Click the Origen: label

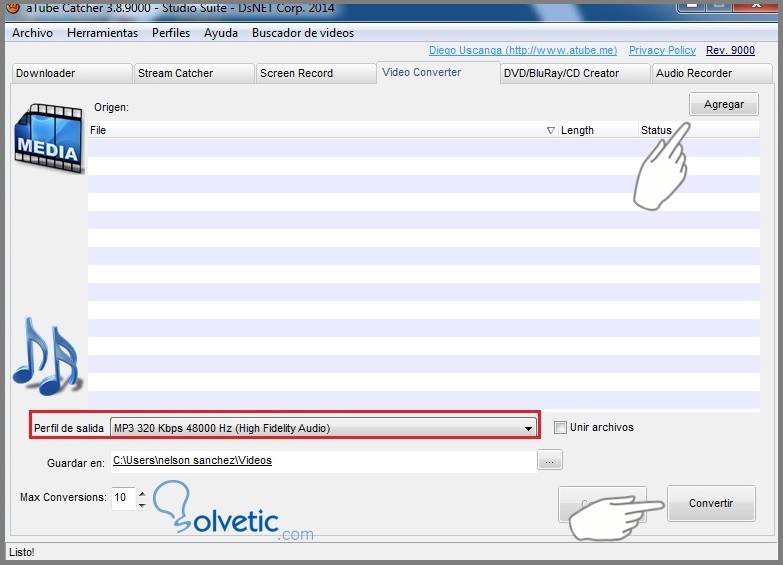(x=111, y=107)
